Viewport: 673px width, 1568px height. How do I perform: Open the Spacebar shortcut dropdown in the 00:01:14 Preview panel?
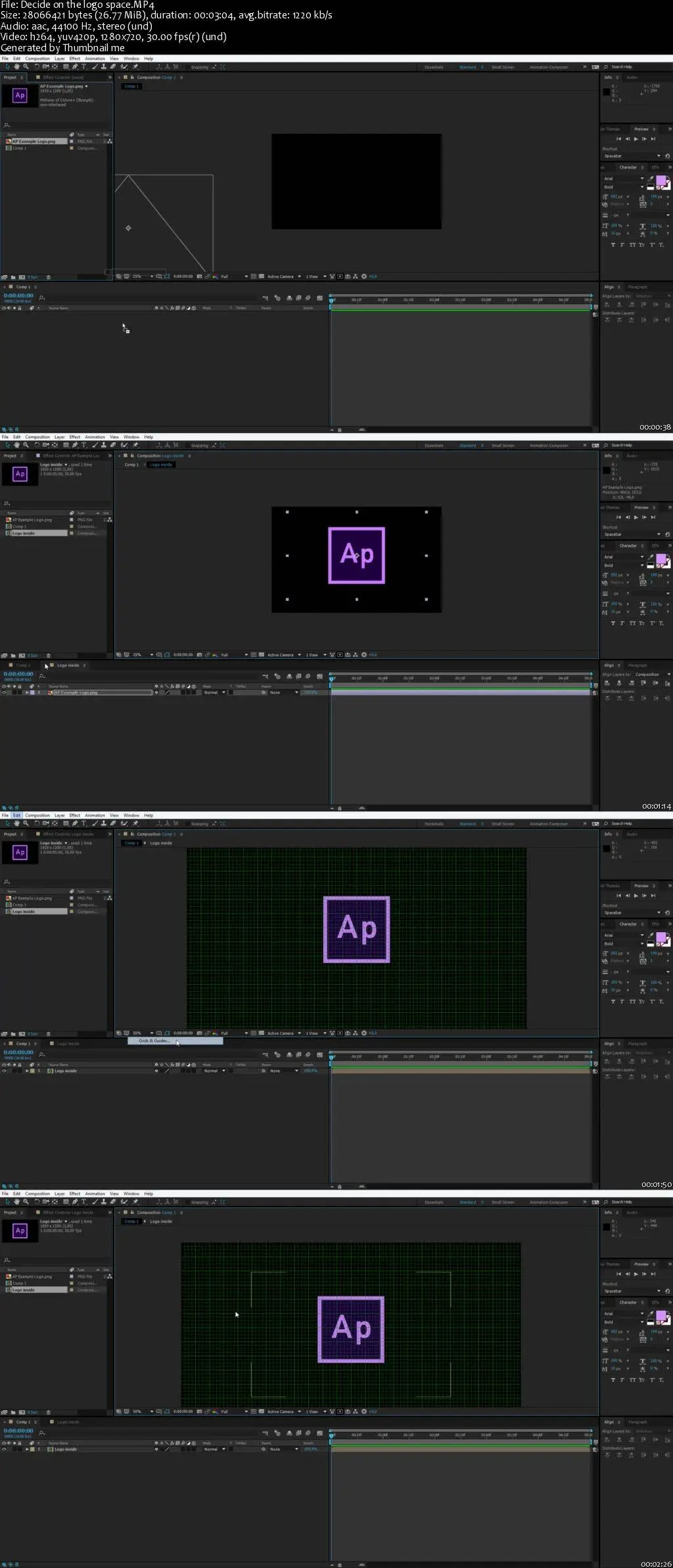click(632, 534)
